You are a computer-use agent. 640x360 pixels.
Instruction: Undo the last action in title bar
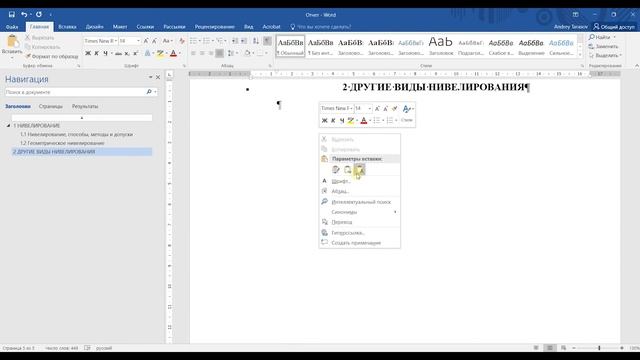24,14
